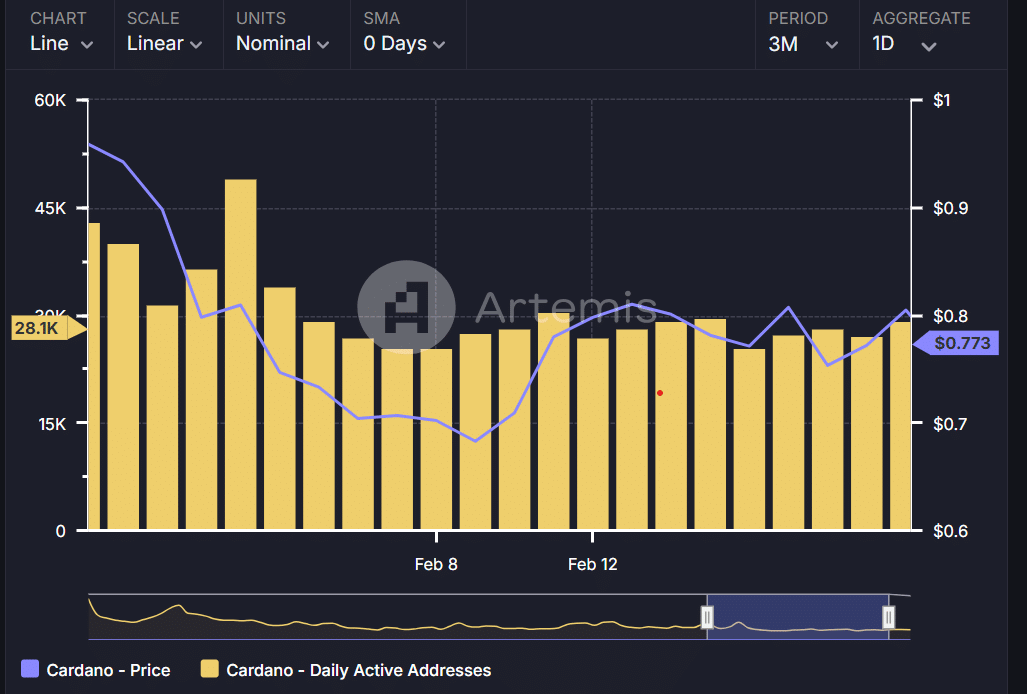Viewport: 1027px width, 694px height.
Task: Click the $0.773 price value marker
Action: (960, 343)
